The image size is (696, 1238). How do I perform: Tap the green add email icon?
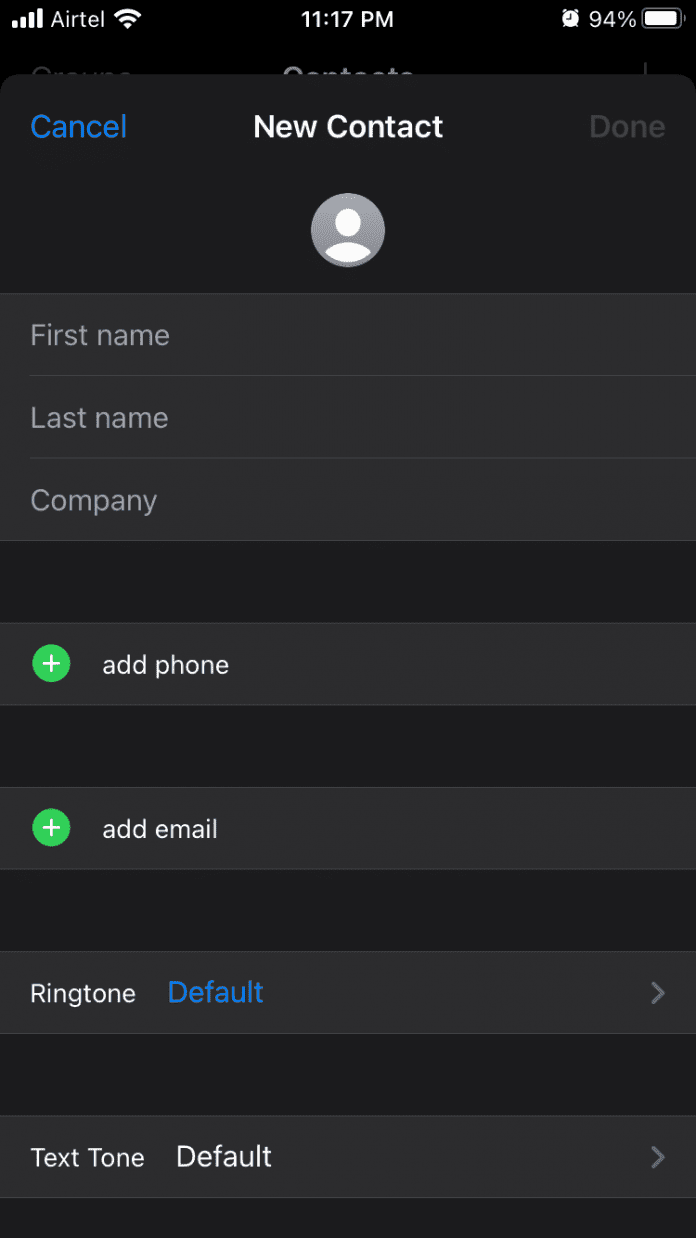(51, 828)
